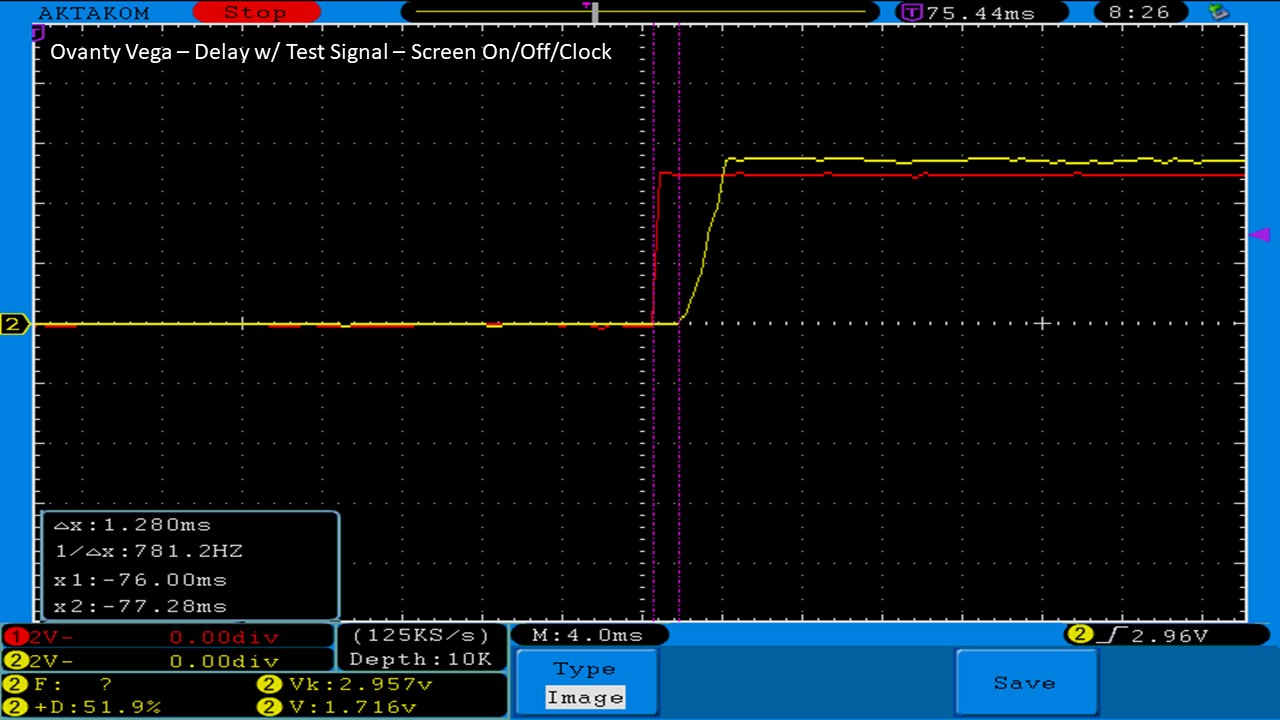Click the channel 1 red 2V scale indicator
This screenshot has height=720, width=1280.
click(40, 637)
